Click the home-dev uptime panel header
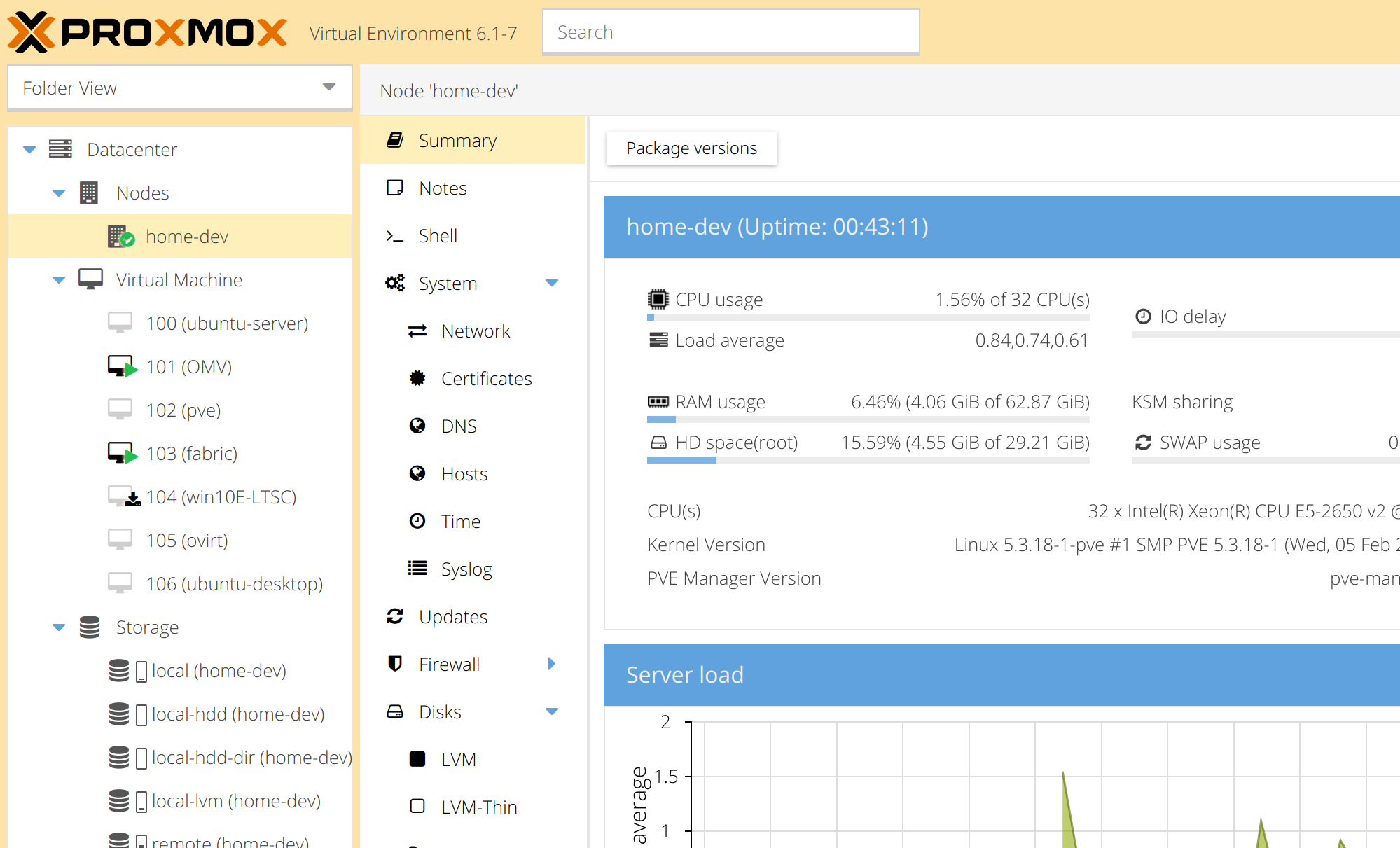 1002,226
